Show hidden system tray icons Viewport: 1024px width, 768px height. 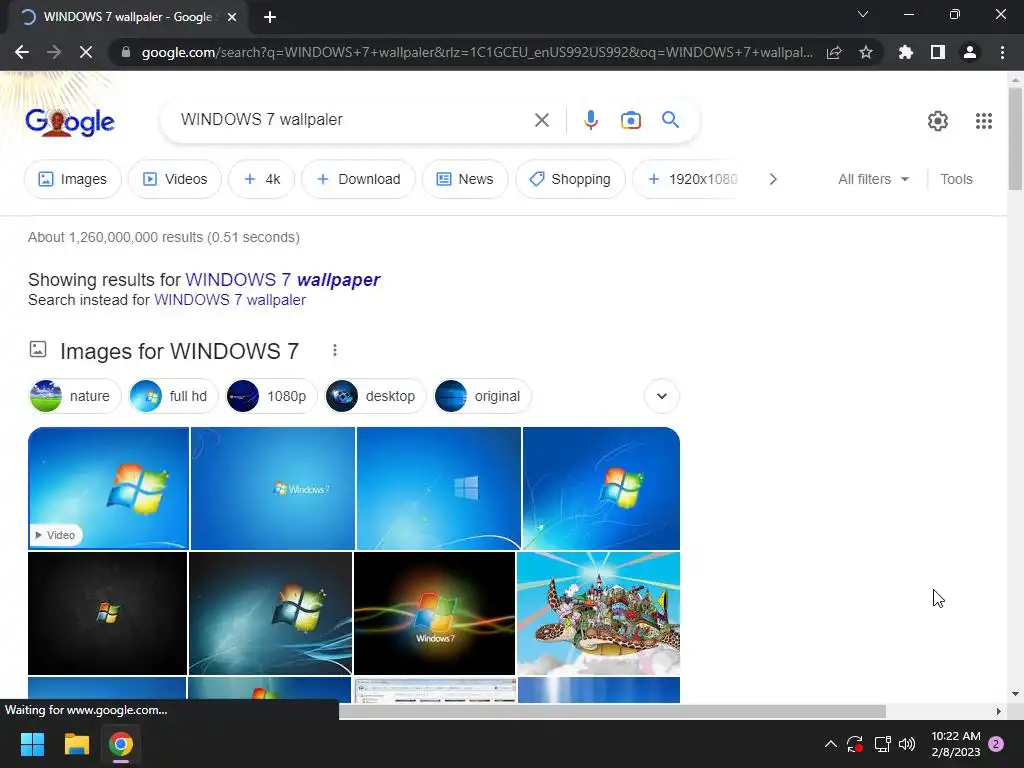point(831,744)
